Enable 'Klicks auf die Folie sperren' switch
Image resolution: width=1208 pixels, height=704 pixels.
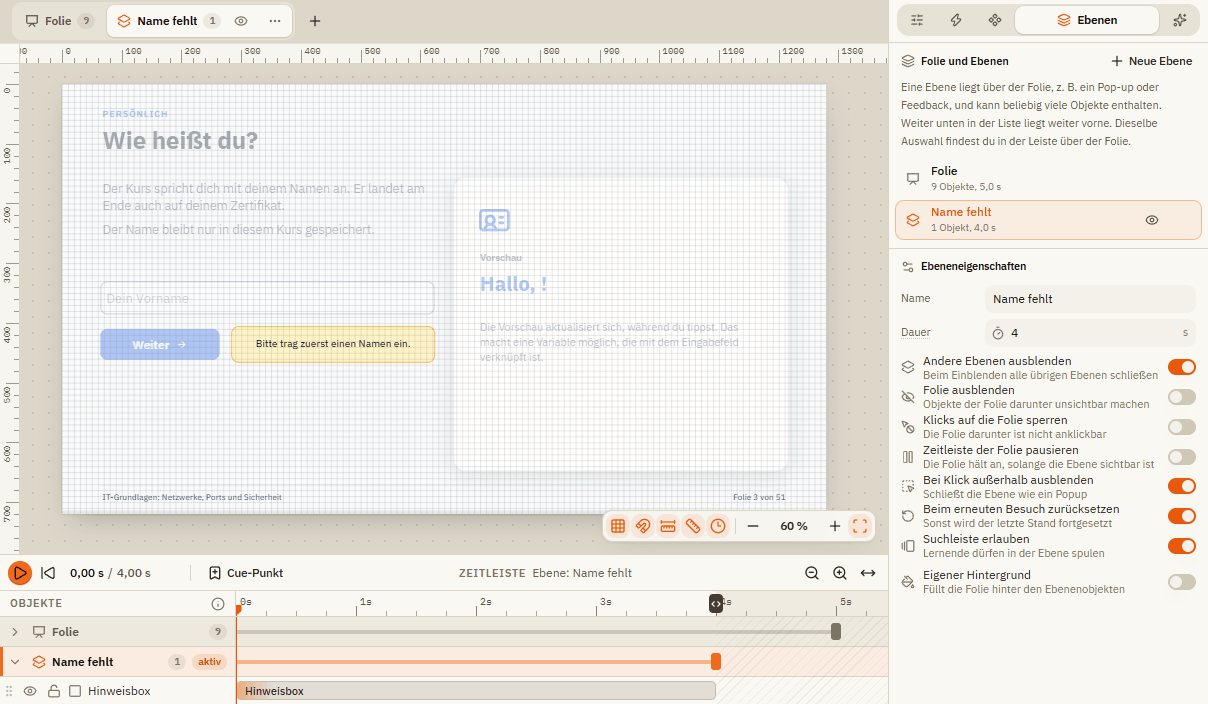[x=1182, y=427]
